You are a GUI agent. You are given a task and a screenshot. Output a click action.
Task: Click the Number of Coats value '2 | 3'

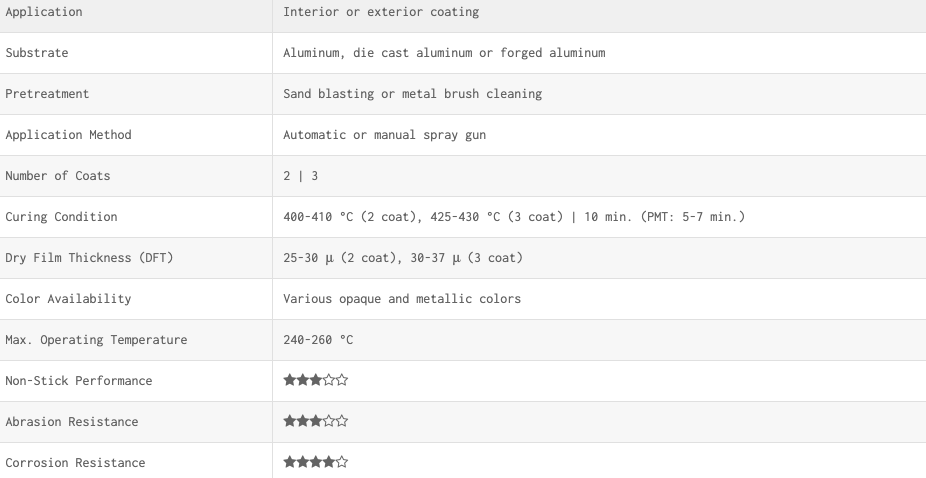coord(301,175)
